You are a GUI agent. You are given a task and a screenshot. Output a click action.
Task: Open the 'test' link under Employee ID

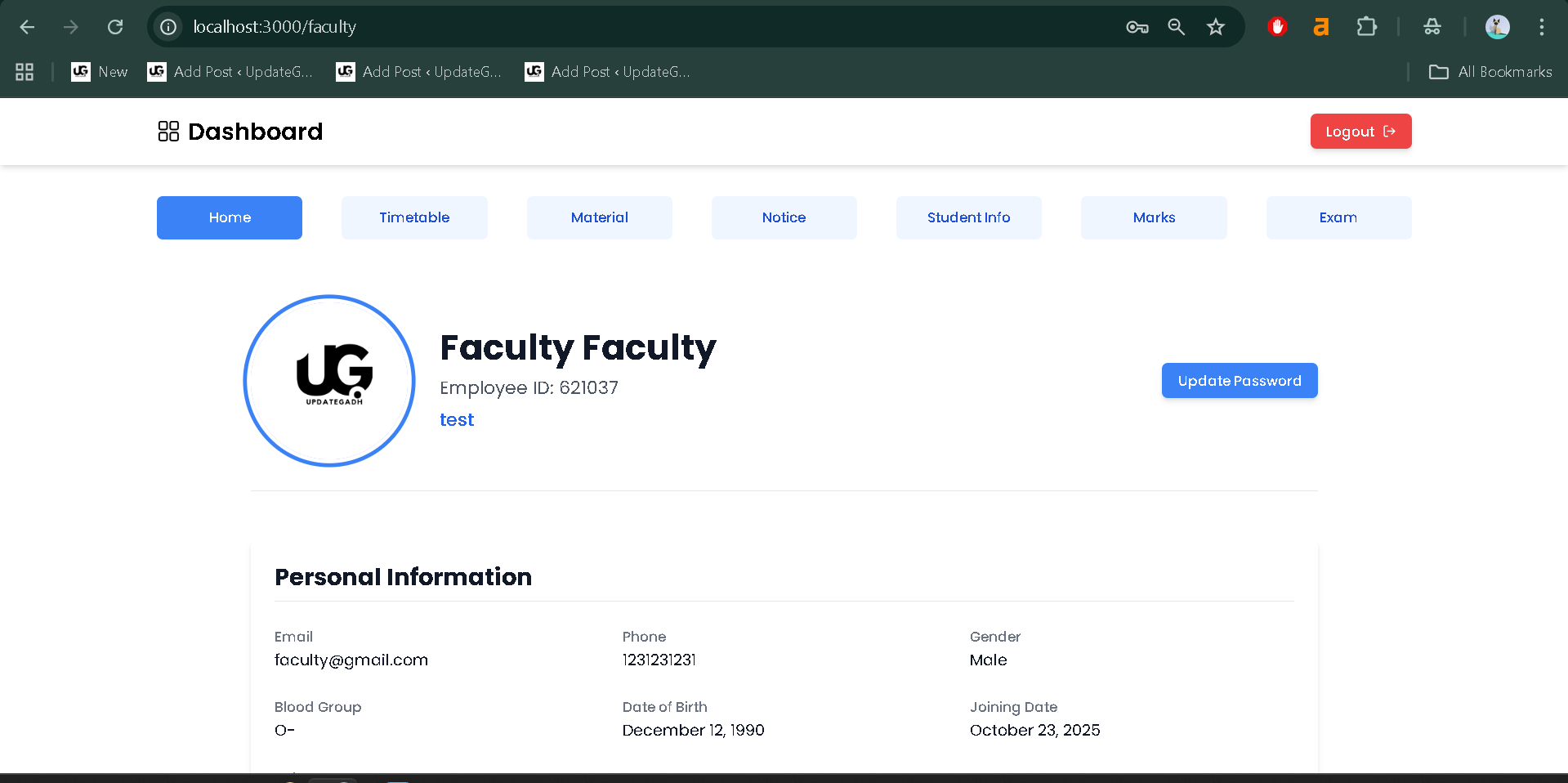pos(457,419)
